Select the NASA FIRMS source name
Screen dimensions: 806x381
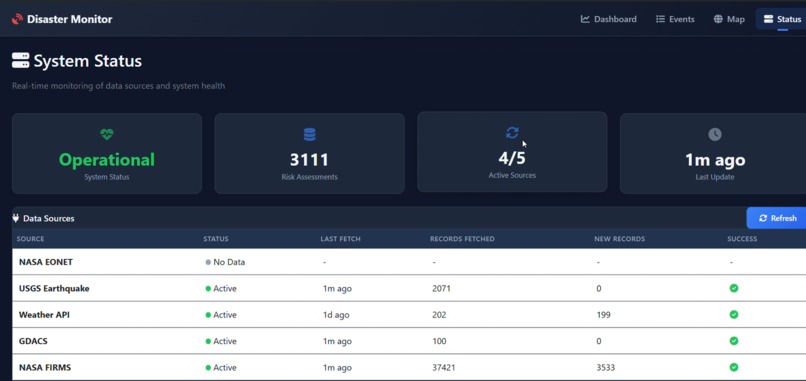click(x=45, y=368)
